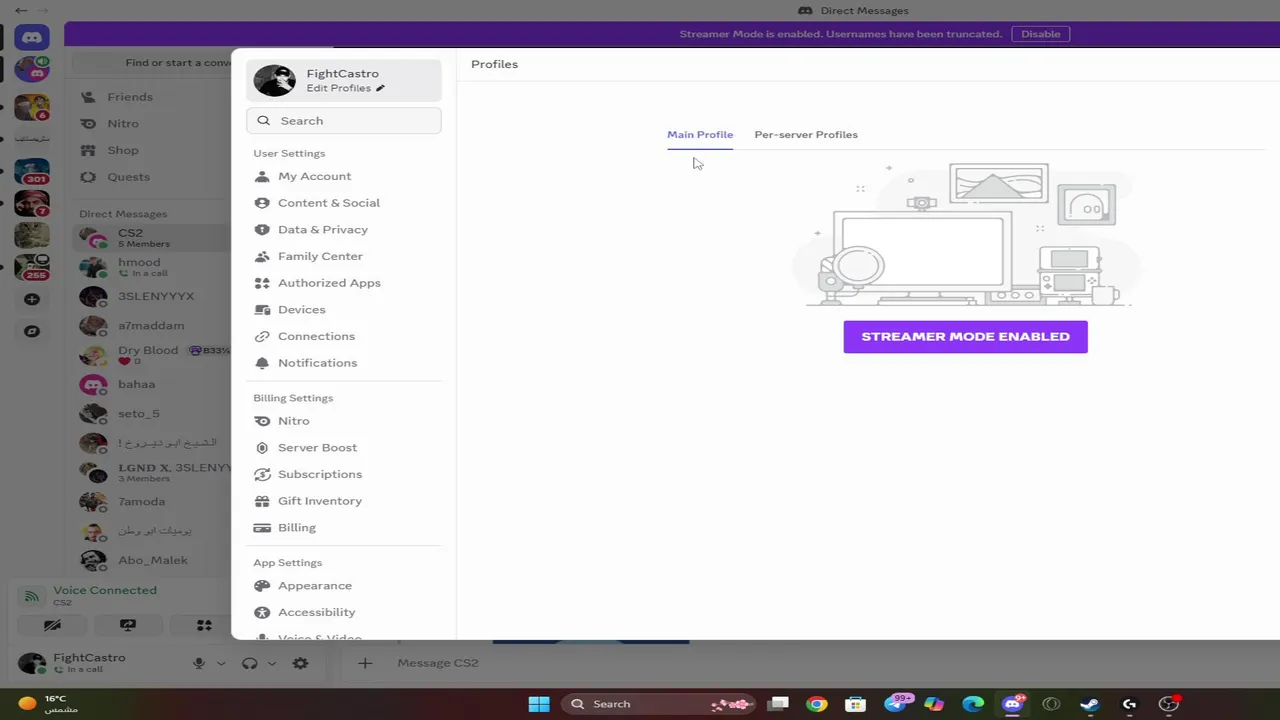The width and height of the screenshot is (1280, 720).
Task: Click the plus attachment button by Message CS2
Action: (x=365, y=663)
